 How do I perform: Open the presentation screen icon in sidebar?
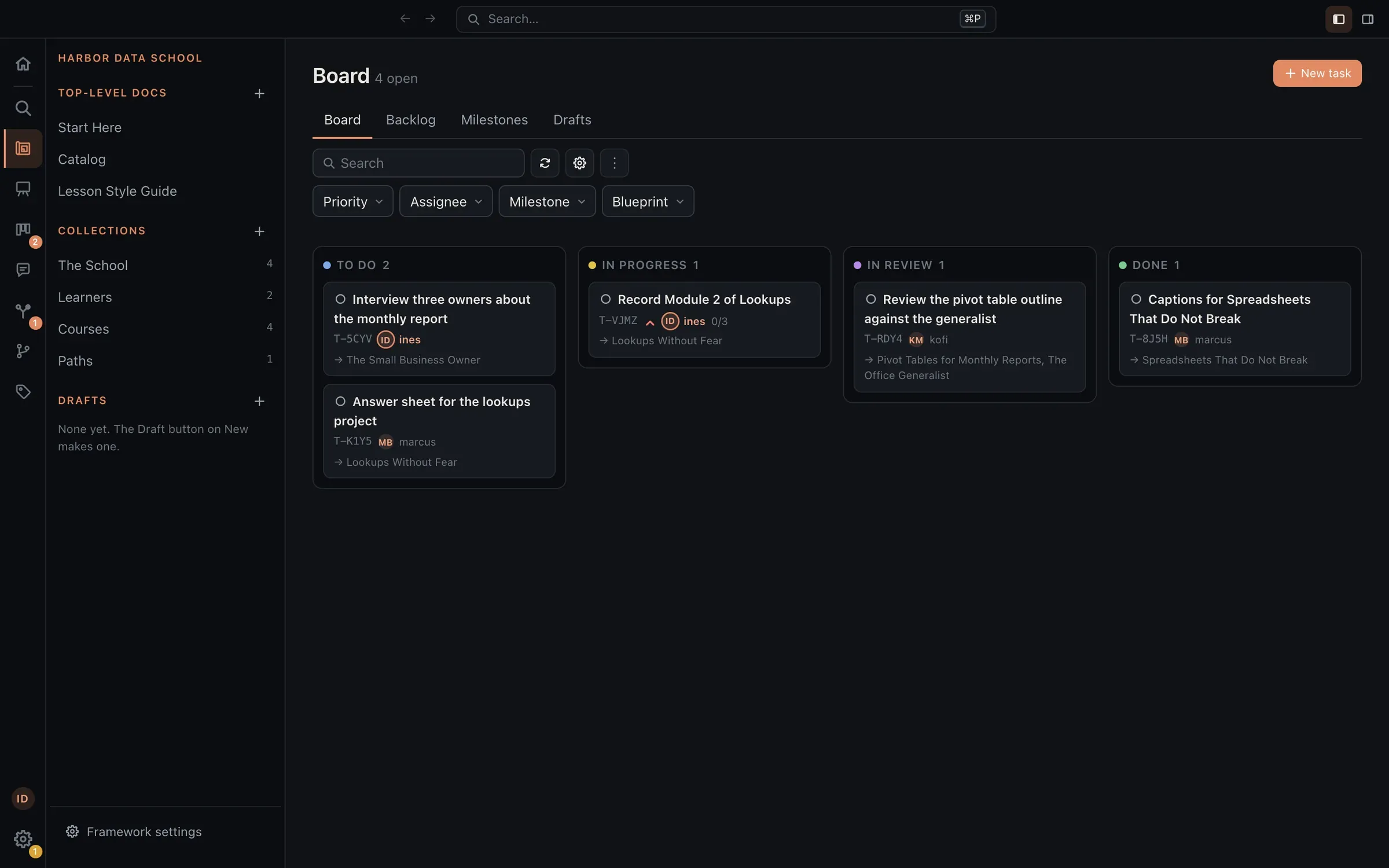click(23, 189)
